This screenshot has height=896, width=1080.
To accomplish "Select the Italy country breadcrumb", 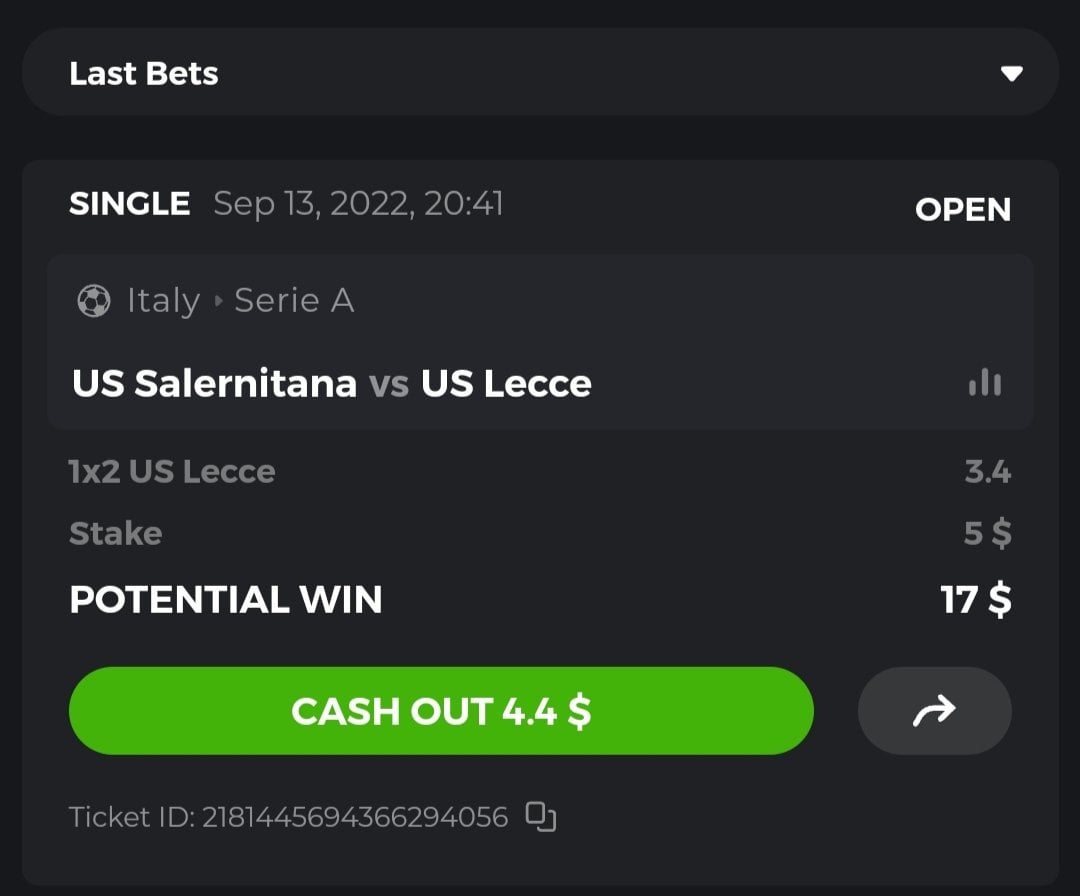I will coord(163,301).
